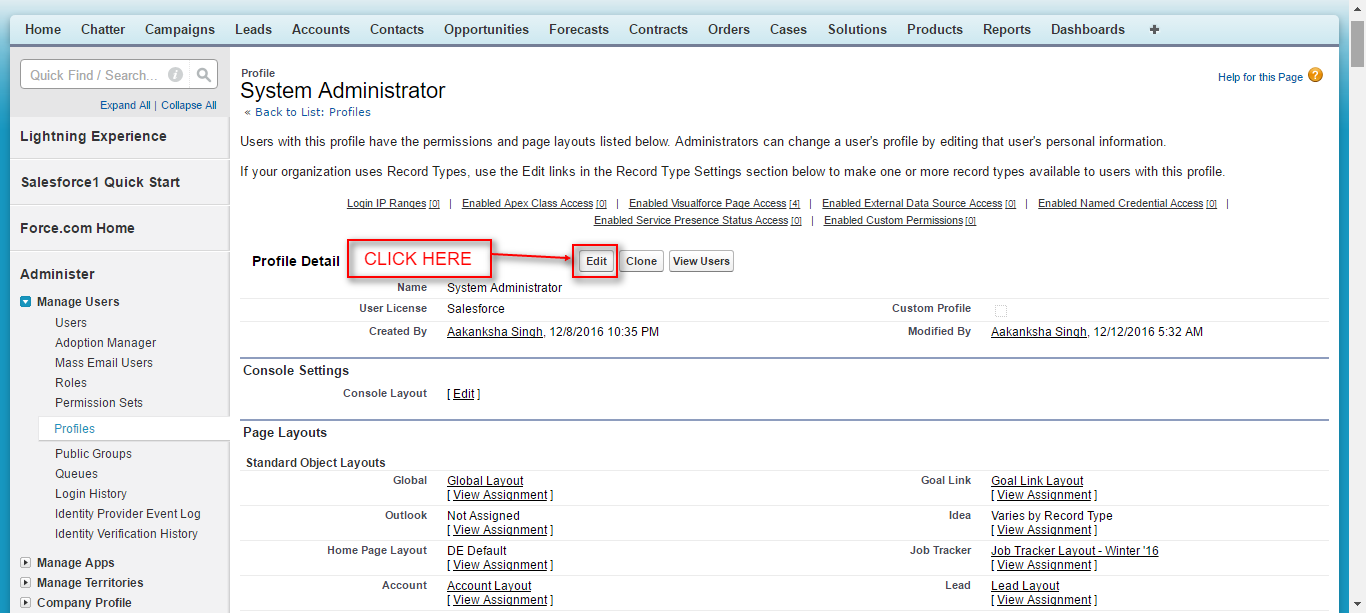1366x613 pixels.
Task: Open the Login IP Ranges link
Action: 386,204
